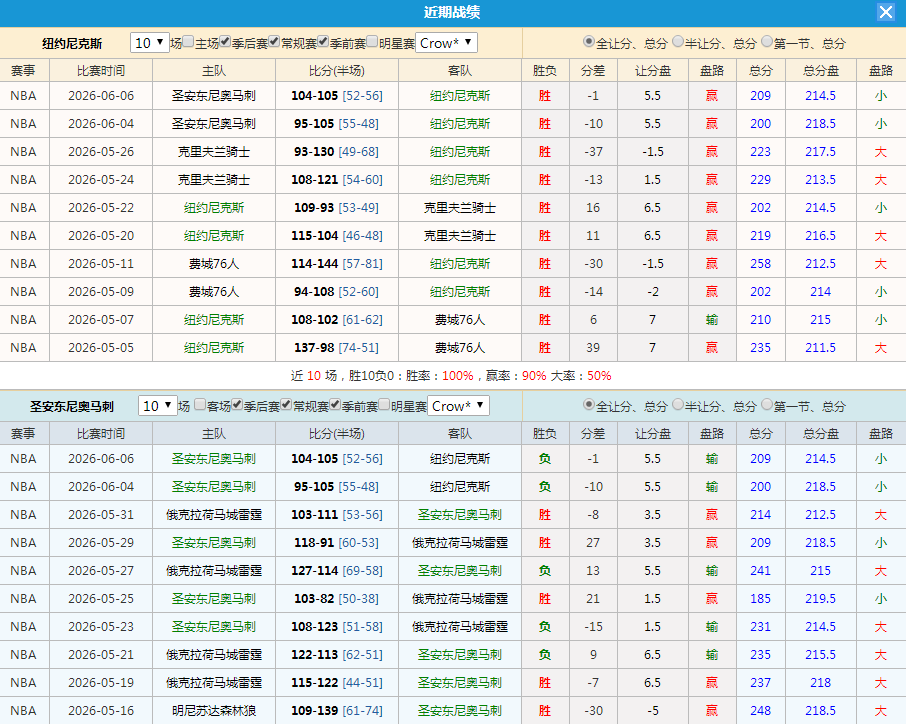This screenshot has width=906, height=724.
Task: Click total line 219.5 on 2026-05-25 row
Action: [820, 599]
